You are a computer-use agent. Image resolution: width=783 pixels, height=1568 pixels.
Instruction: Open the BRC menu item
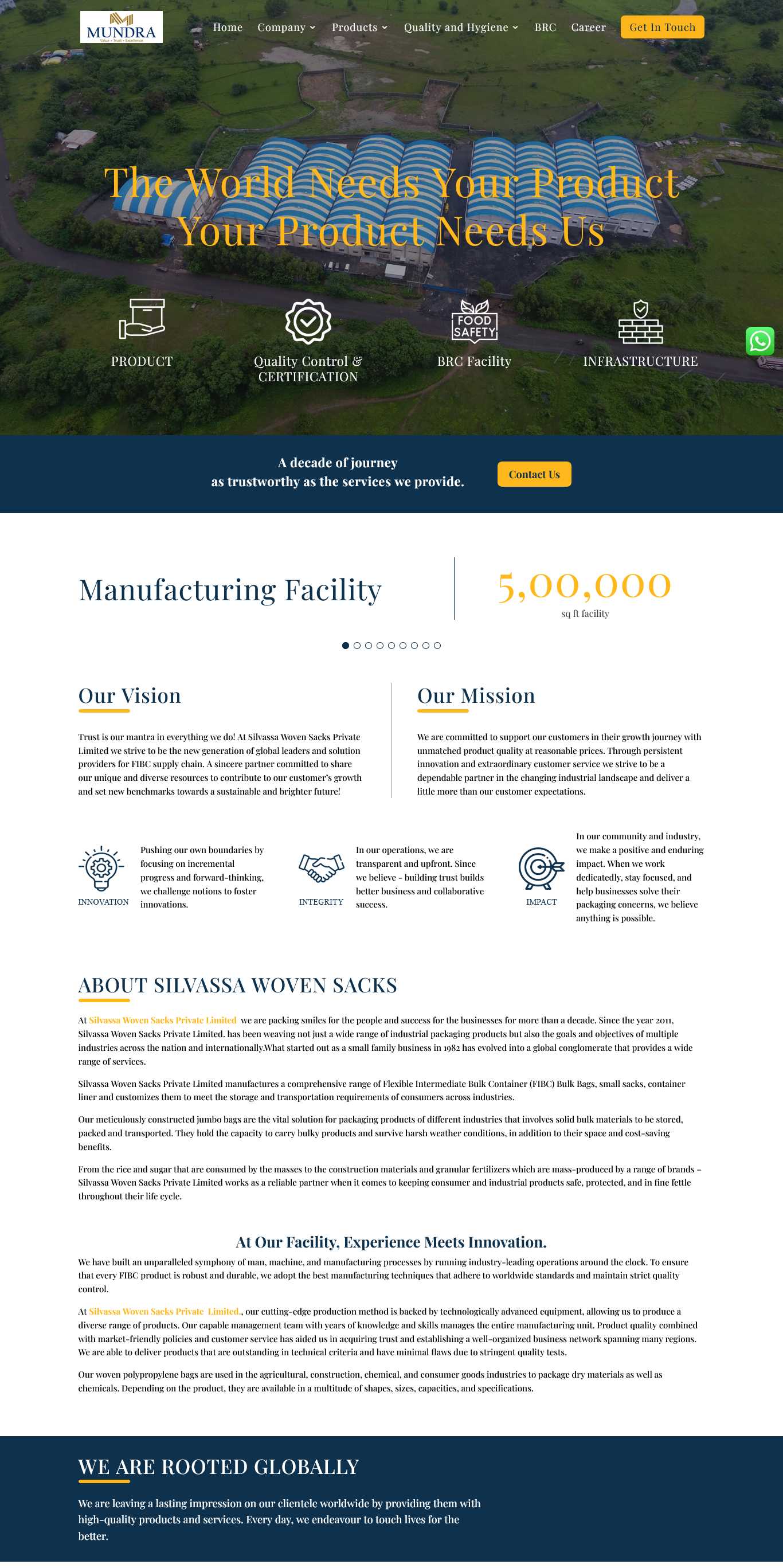point(545,28)
